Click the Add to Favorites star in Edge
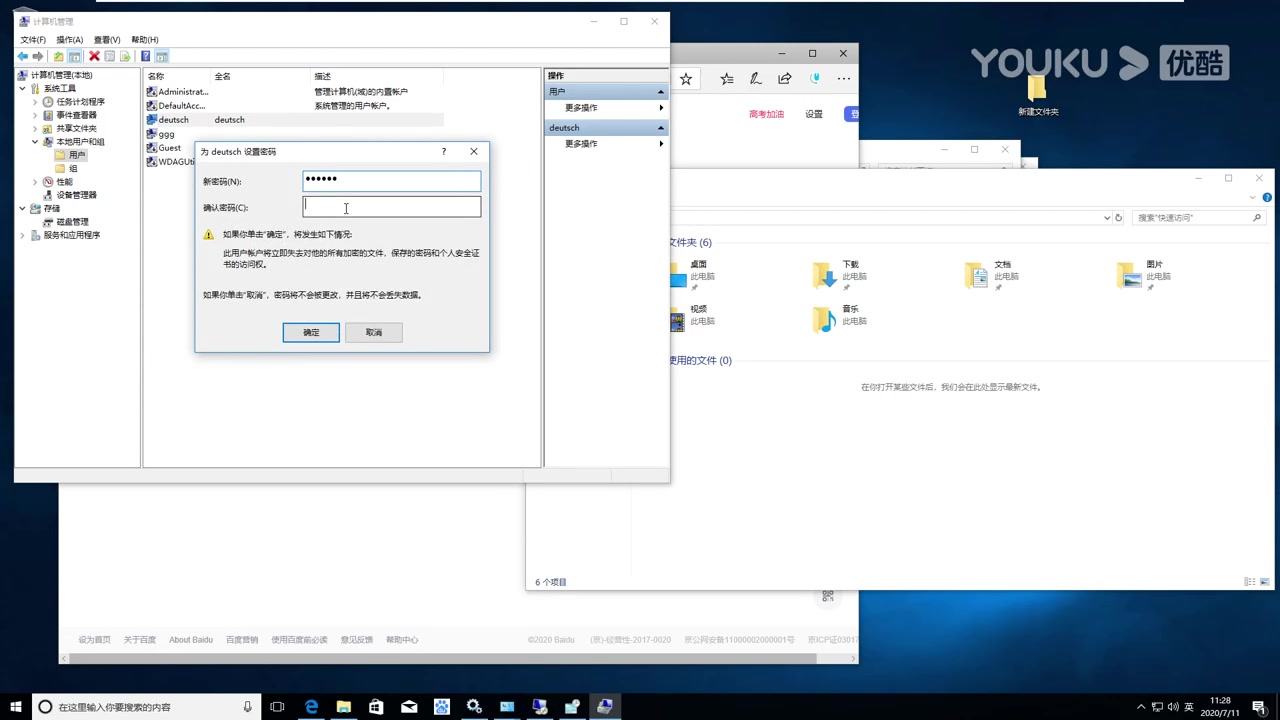Screen dimensions: 1280x720 685,78
